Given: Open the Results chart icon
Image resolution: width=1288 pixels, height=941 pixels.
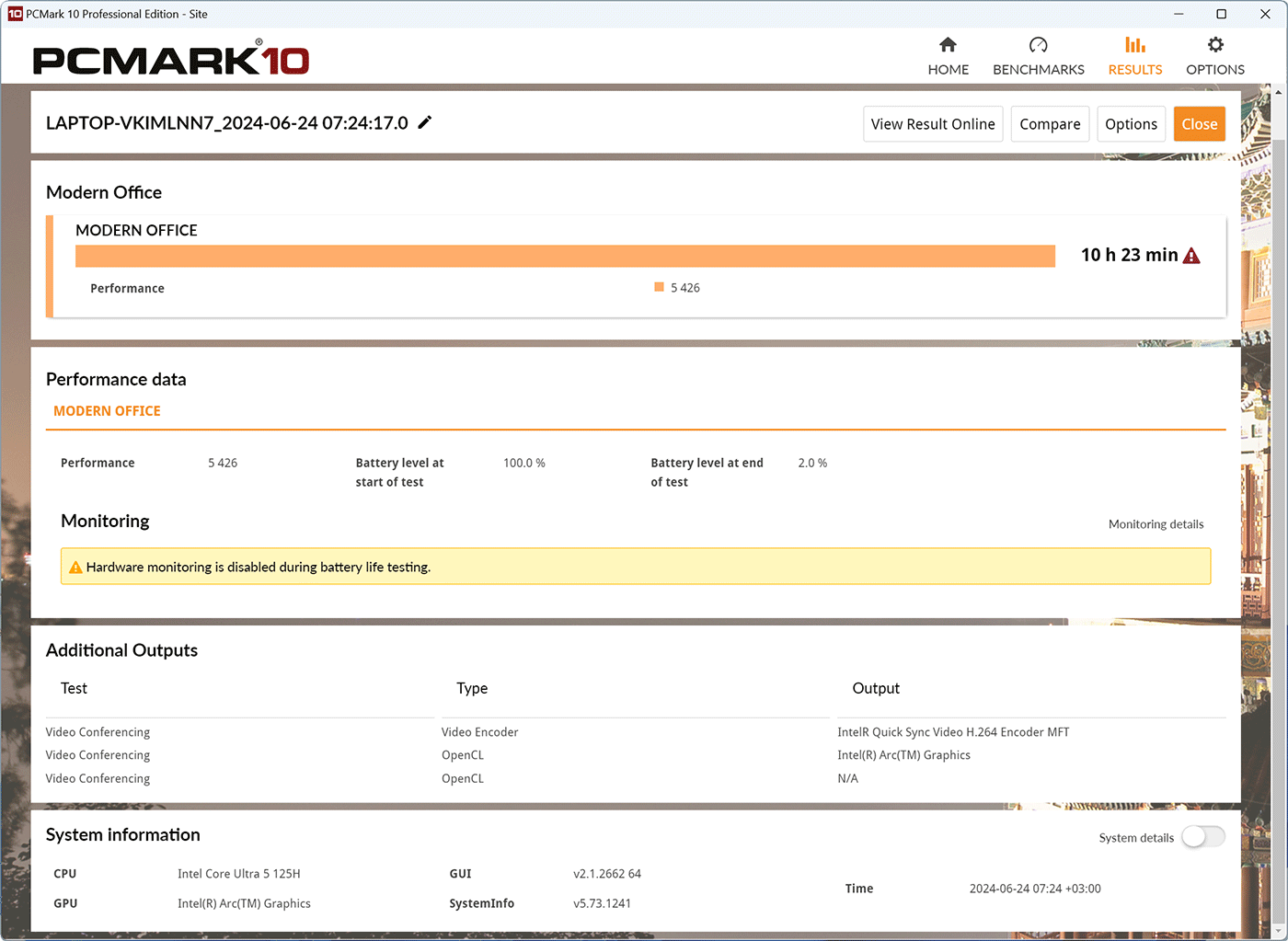Looking at the screenshot, I should tap(1135, 45).
